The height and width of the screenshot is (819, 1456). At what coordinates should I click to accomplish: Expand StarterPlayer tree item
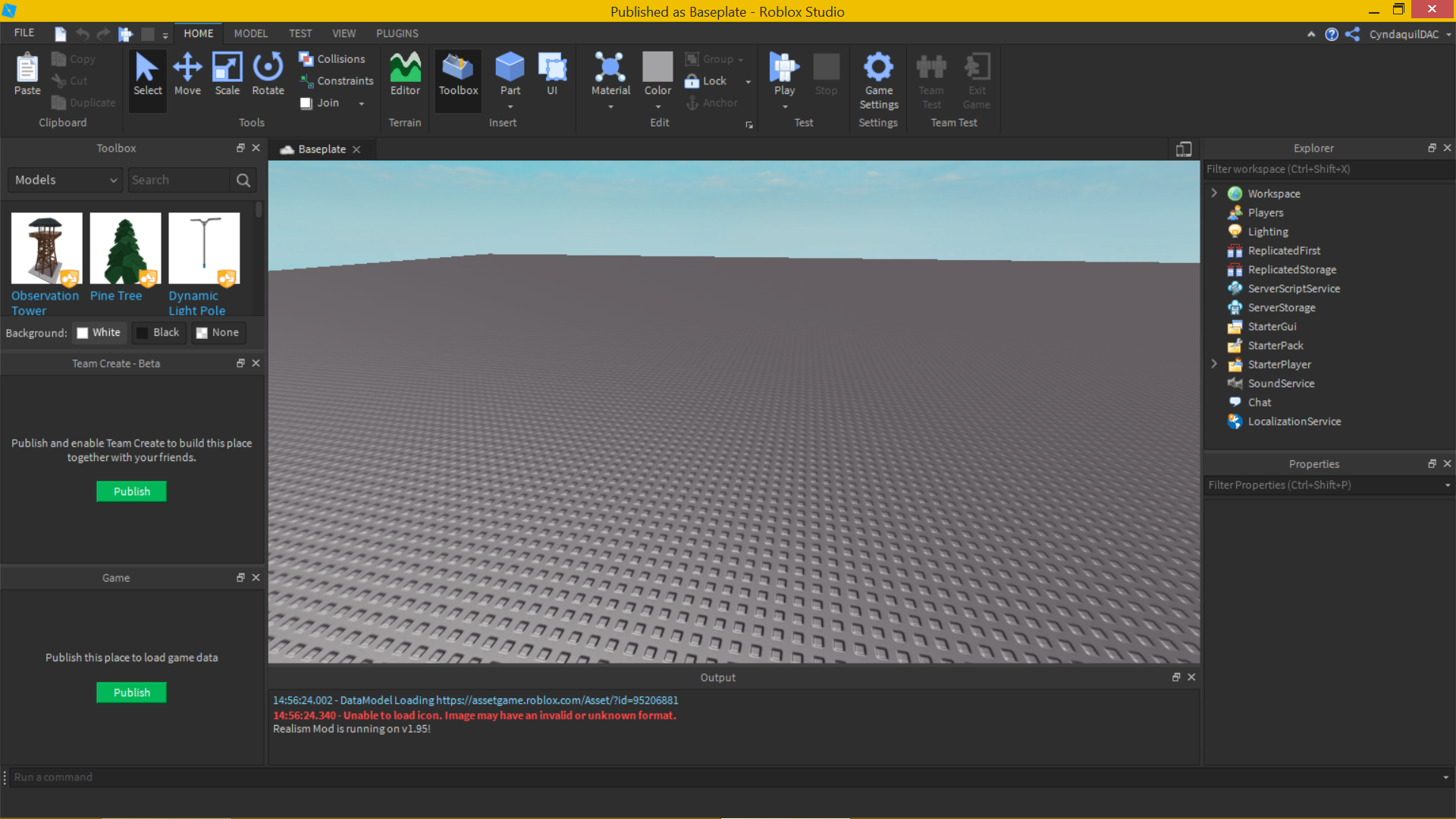click(x=1214, y=363)
